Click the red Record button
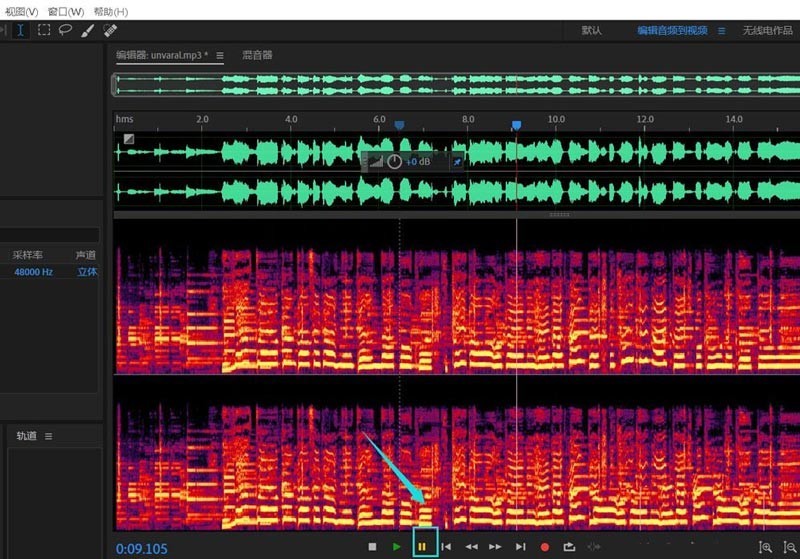 tap(545, 547)
